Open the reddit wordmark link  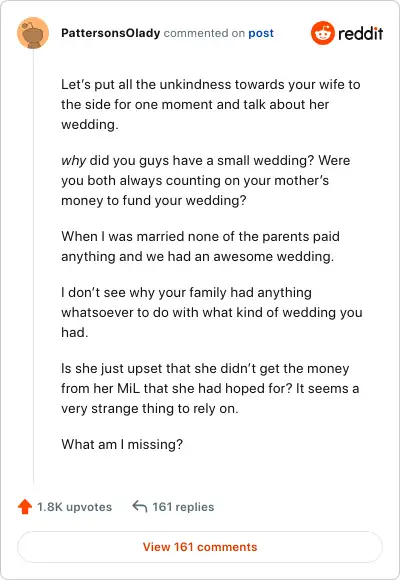tap(360, 33)
